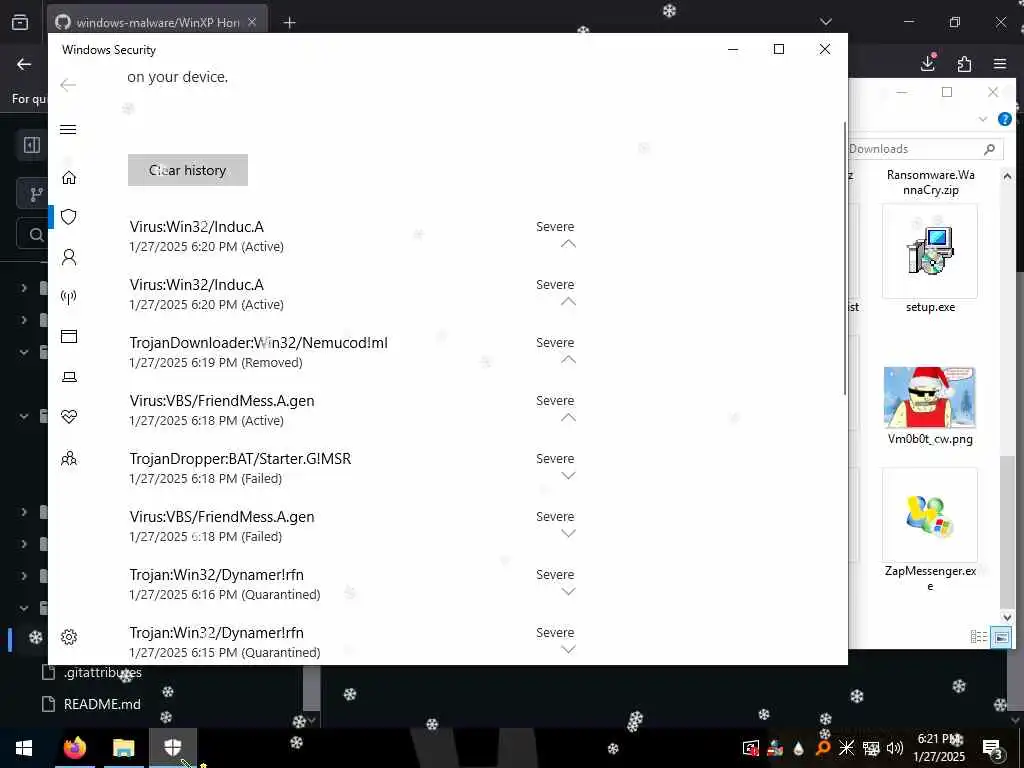1024x768 pixels.
Task: Click File Explorer scrollbar down arrow
Action: [x=1007, y=617]
